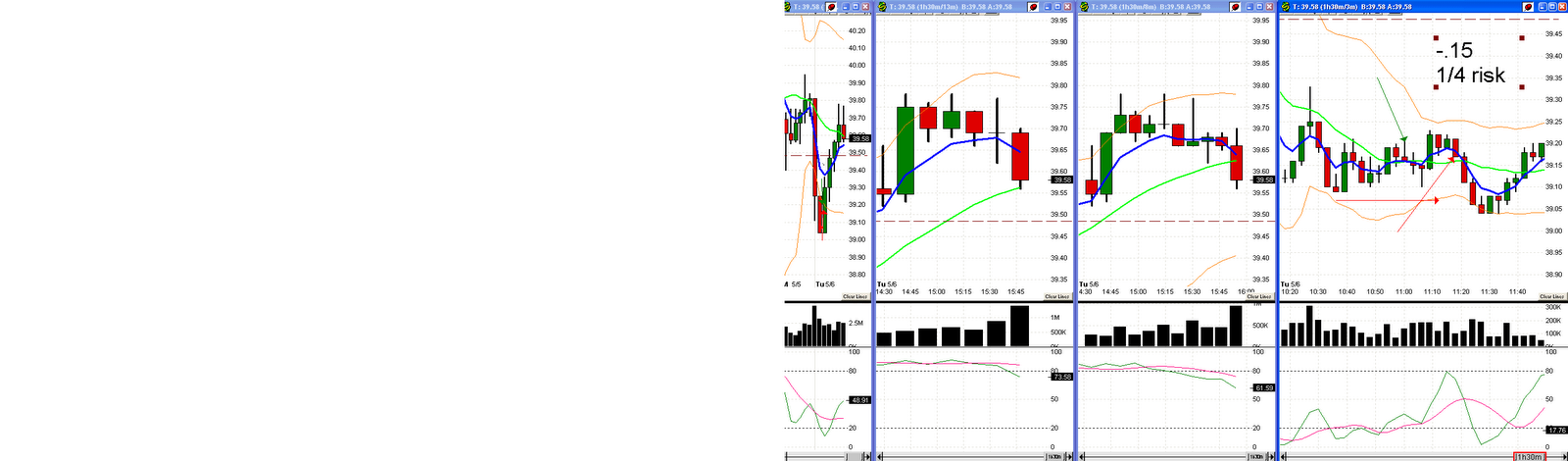Click the 17.76 stochastic value label
The image size is (1568, 461).
(1556, 431)
